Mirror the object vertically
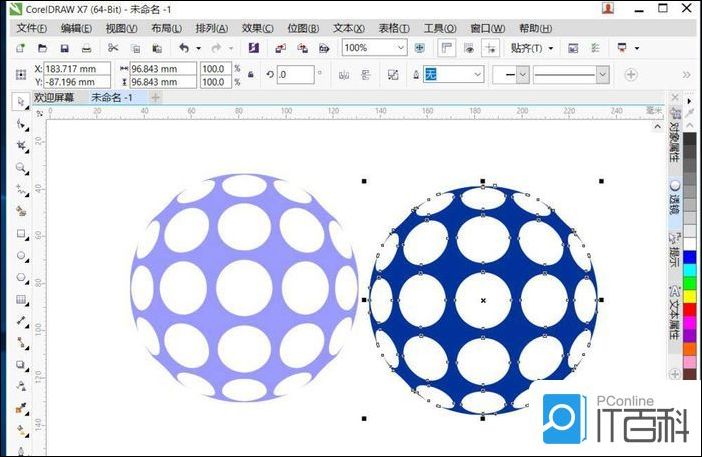702x457 pixels. click(x=366, y=75)
